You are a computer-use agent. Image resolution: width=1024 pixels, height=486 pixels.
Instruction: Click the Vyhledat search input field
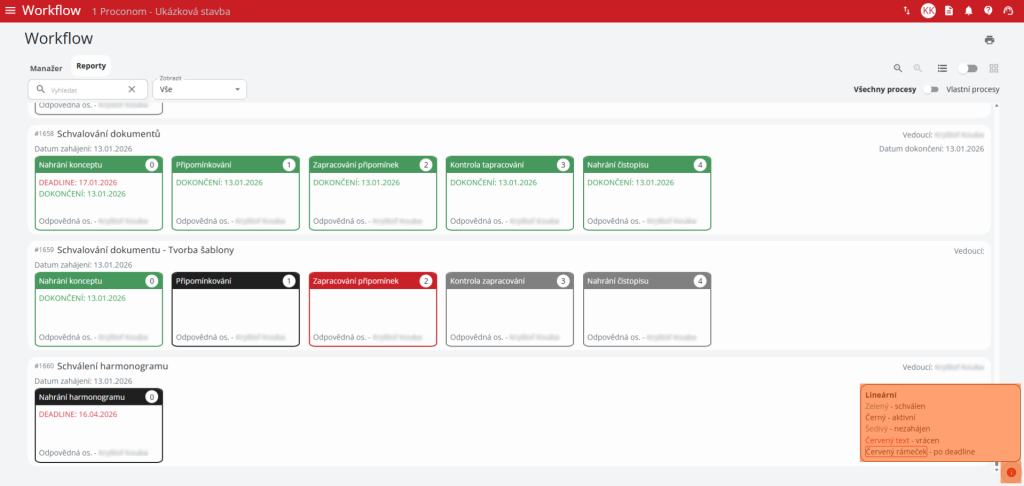[x=85, y=89]
